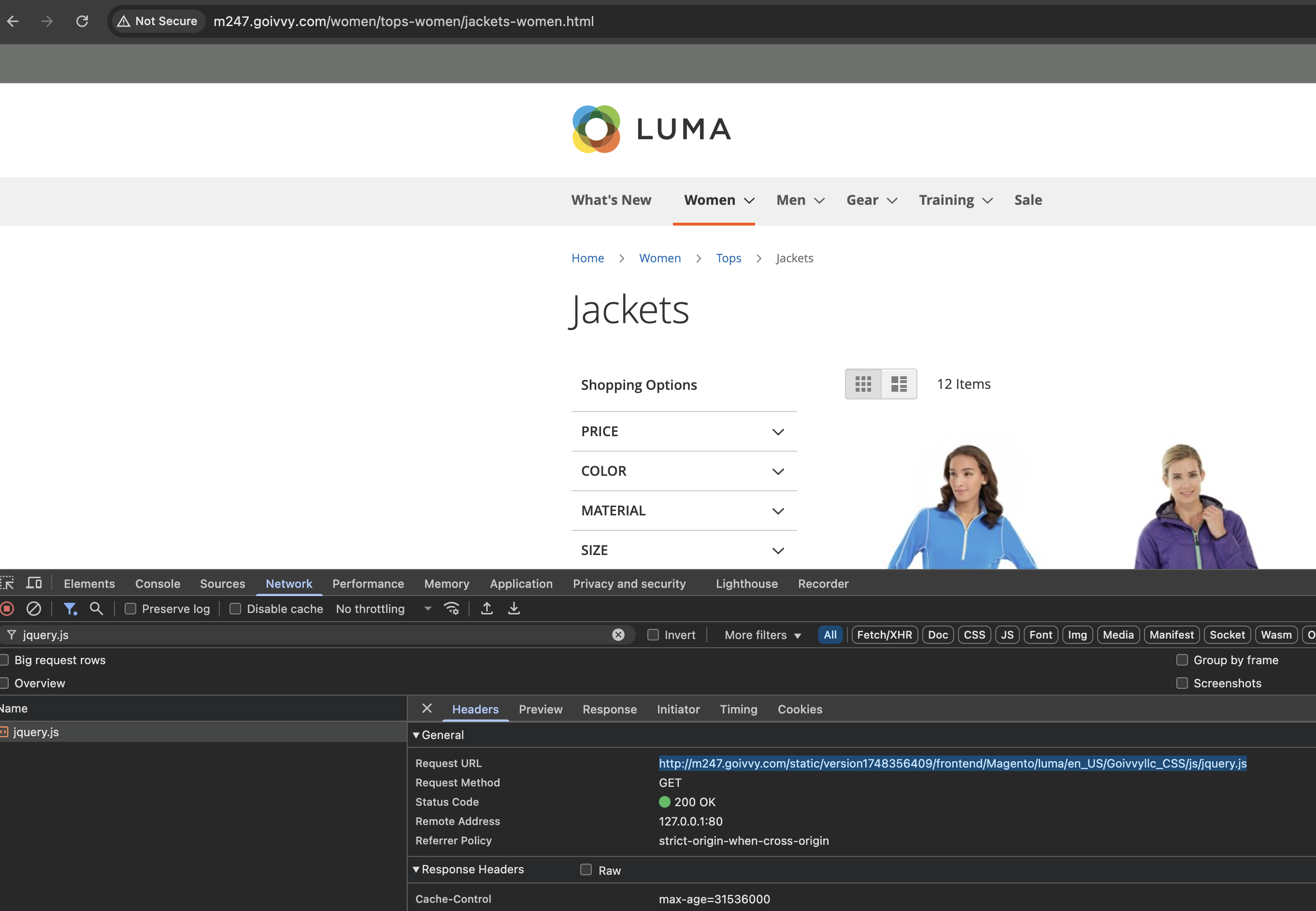Image resolution: width=1316 pixels, height=911 pixels.
Task: Export the network log as HAR
Action: tap(513, 609)
